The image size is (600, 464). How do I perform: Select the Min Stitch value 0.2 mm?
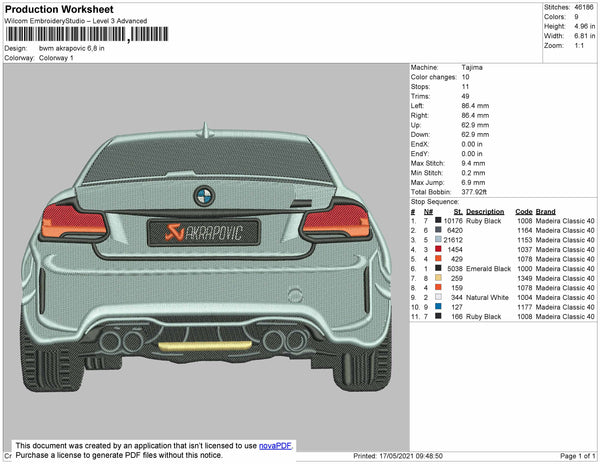473,173
